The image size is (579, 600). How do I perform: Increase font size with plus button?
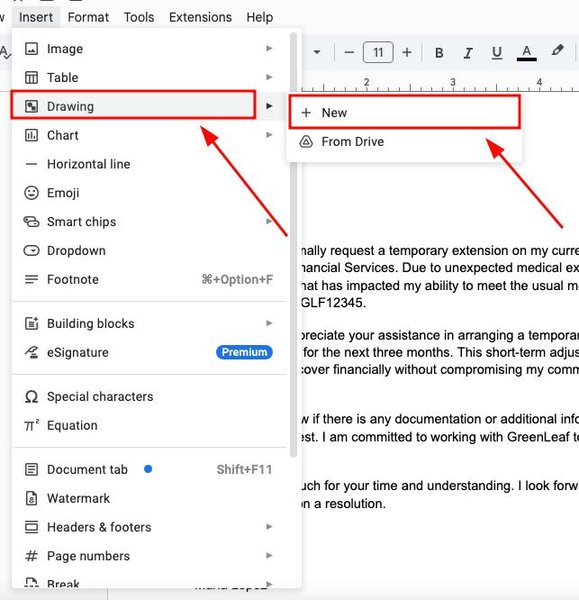[x=407, y=52]
